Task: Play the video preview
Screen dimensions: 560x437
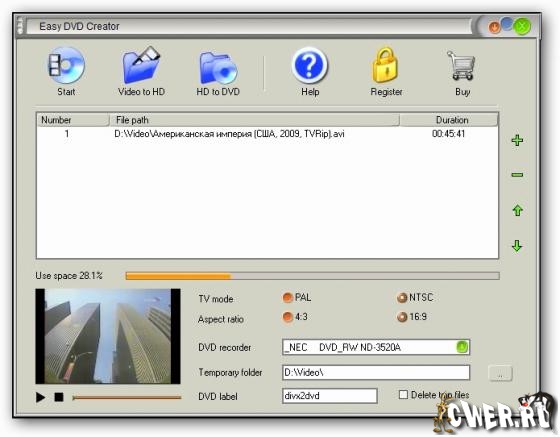Action: click(40, 397)
